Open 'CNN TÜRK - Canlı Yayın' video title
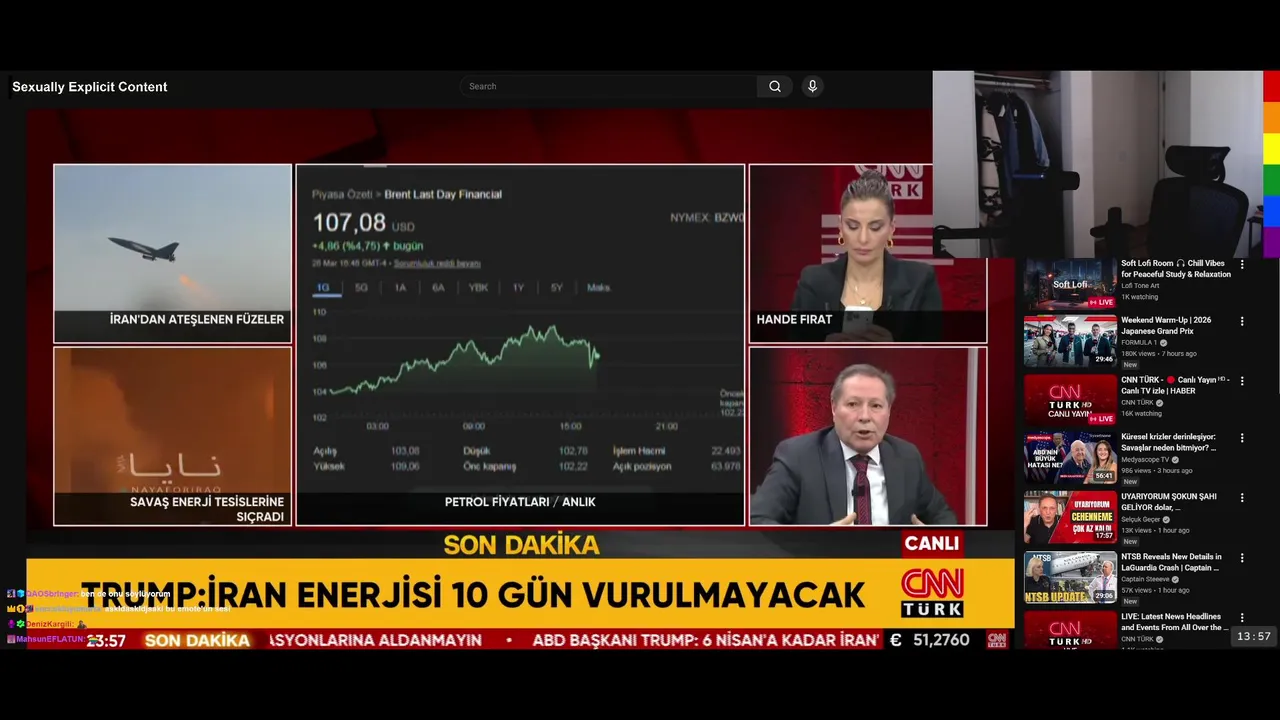Viewport: 1280px width, 720px height. pyautogui.click(x=1174, y=385)
